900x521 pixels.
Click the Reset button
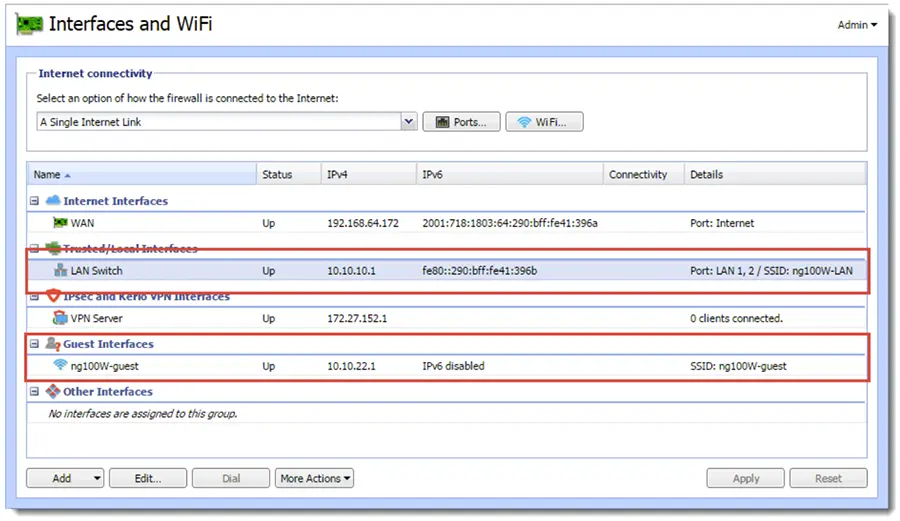[x=828, y=478]
